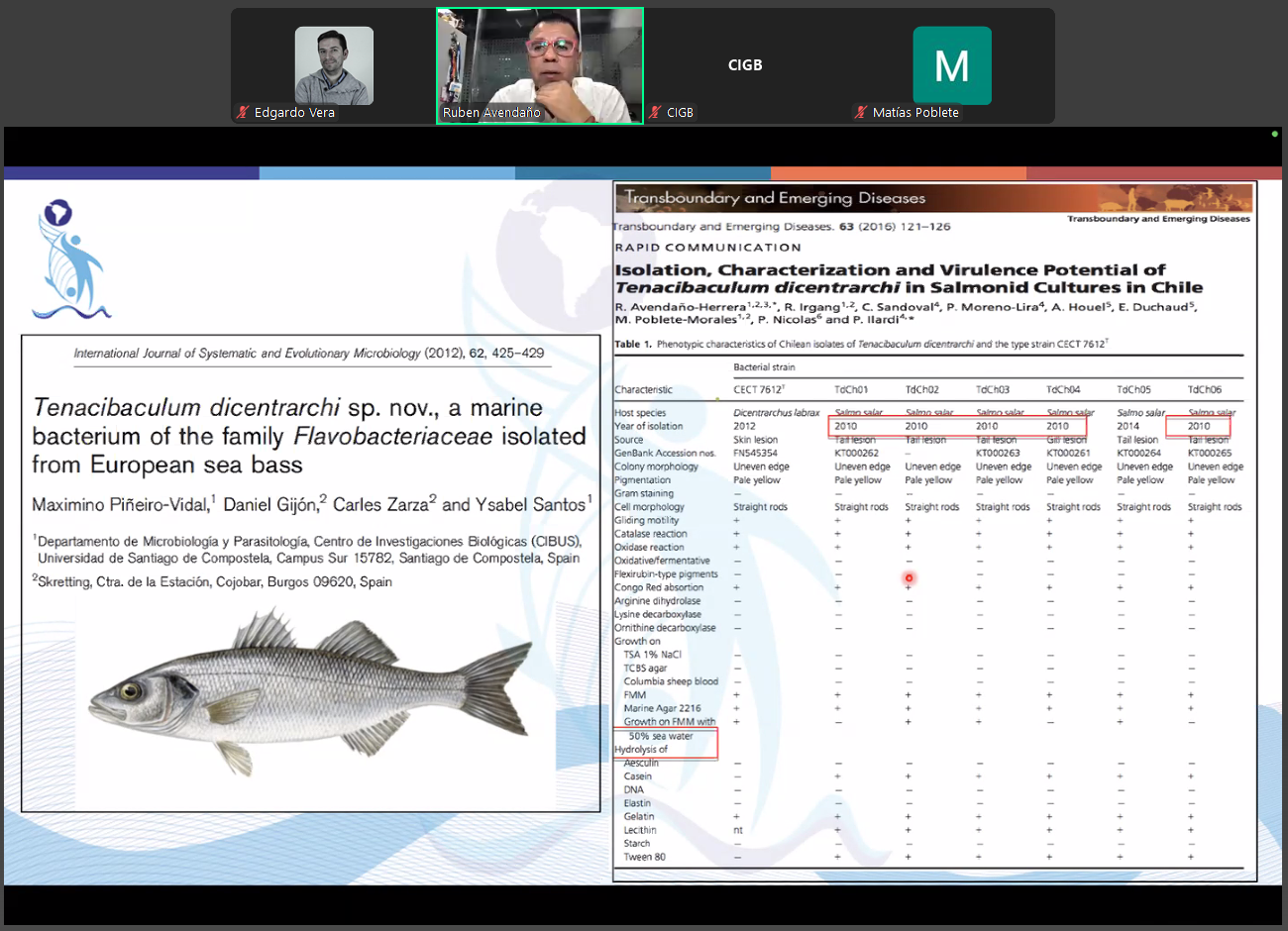Click the 'TdCh04' column header

1063,390
